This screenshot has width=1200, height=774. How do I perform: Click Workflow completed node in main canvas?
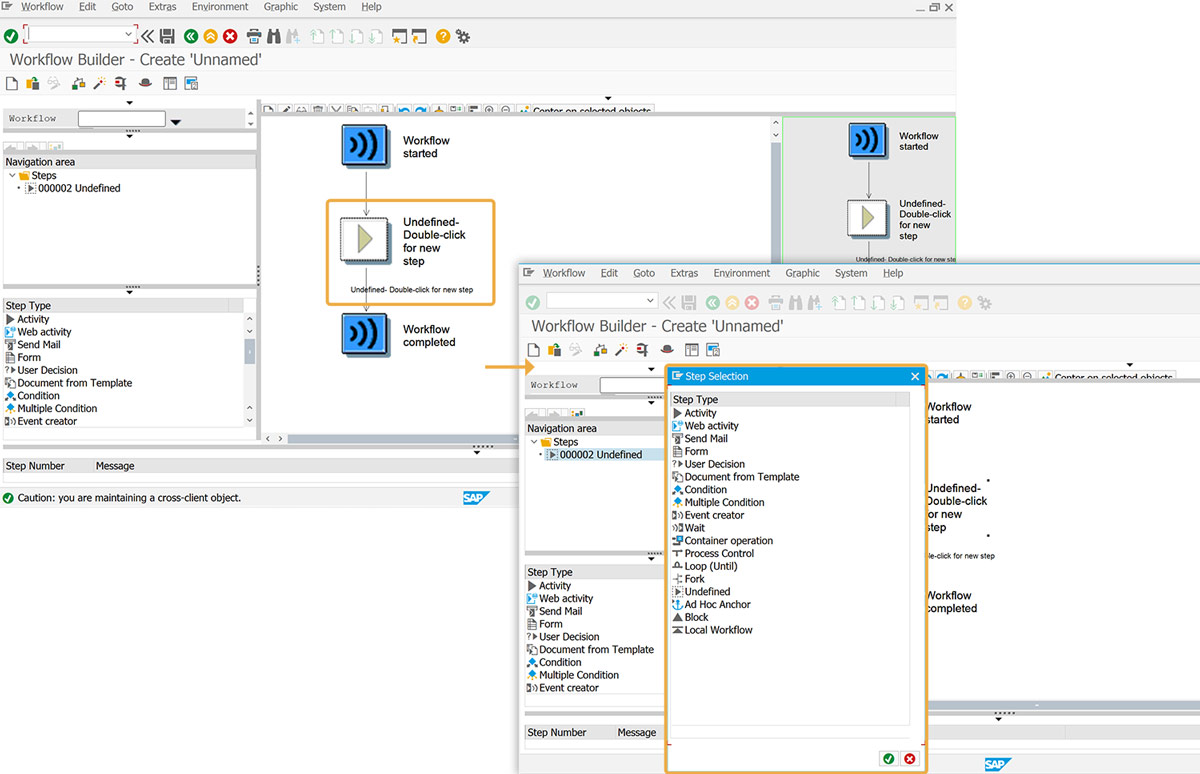pos(367,334)
